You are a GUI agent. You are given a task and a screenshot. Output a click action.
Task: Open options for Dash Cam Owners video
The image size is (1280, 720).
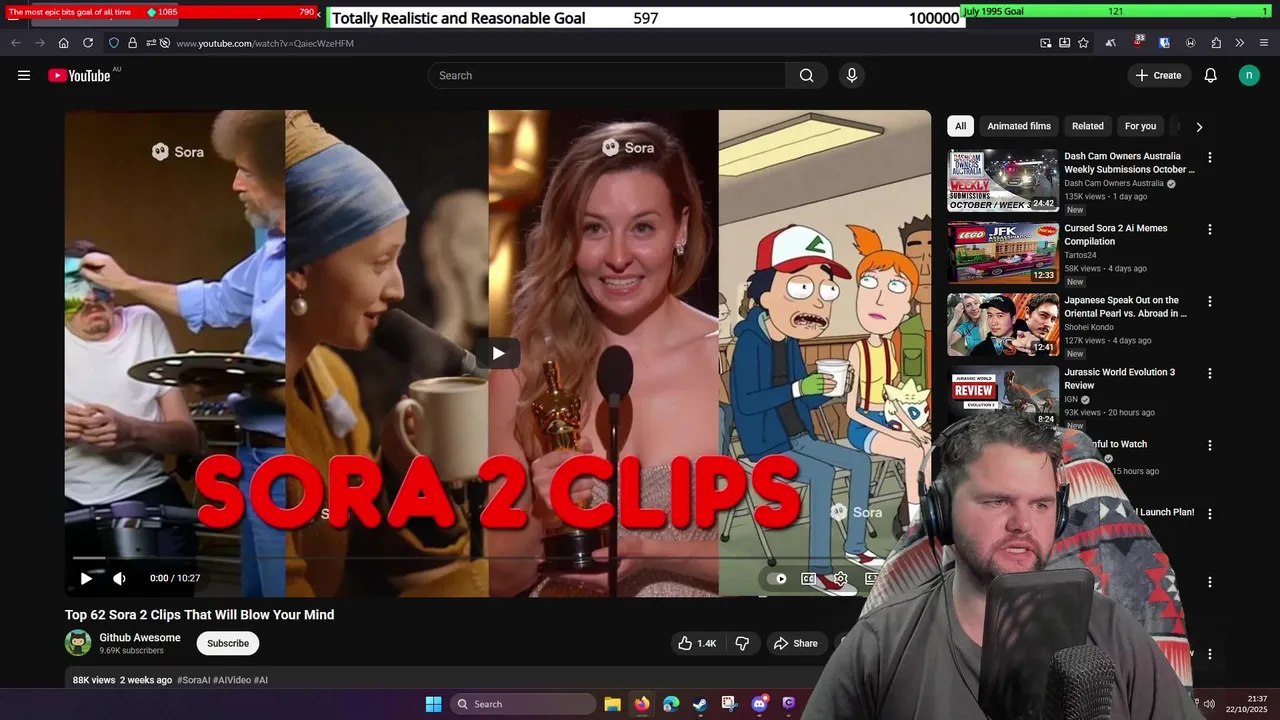click(x=1210, y=157)
